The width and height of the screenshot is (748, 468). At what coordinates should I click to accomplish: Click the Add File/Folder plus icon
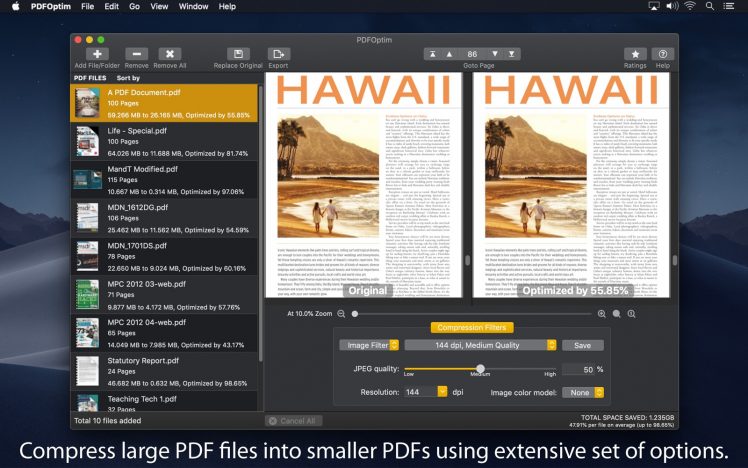[x=97, y=54]
